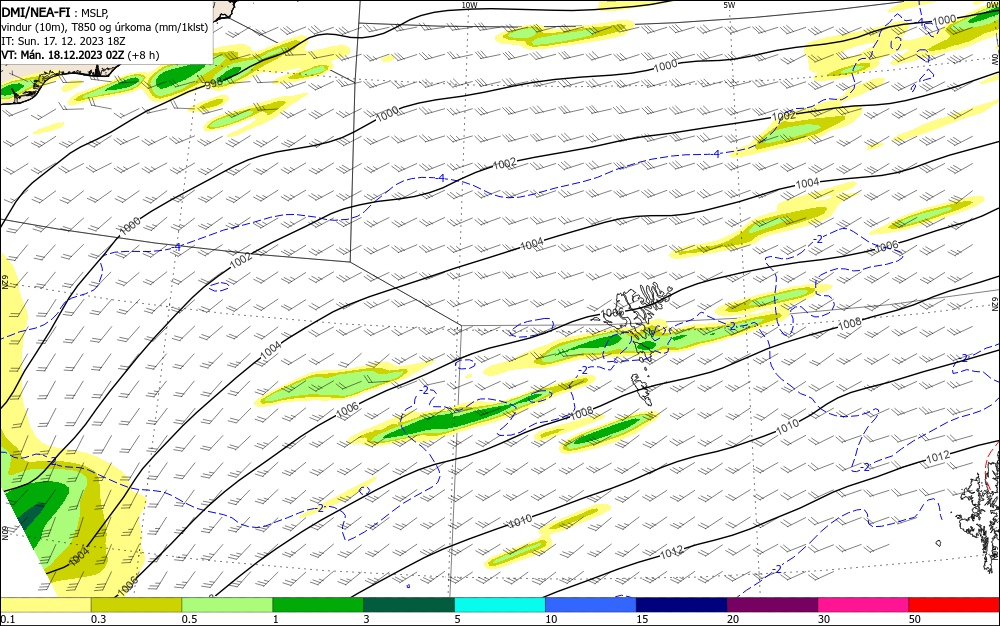Click the medium green 1–3 legend swatch
Viewport: 1000px width, 626px height.
click(318, 605)
